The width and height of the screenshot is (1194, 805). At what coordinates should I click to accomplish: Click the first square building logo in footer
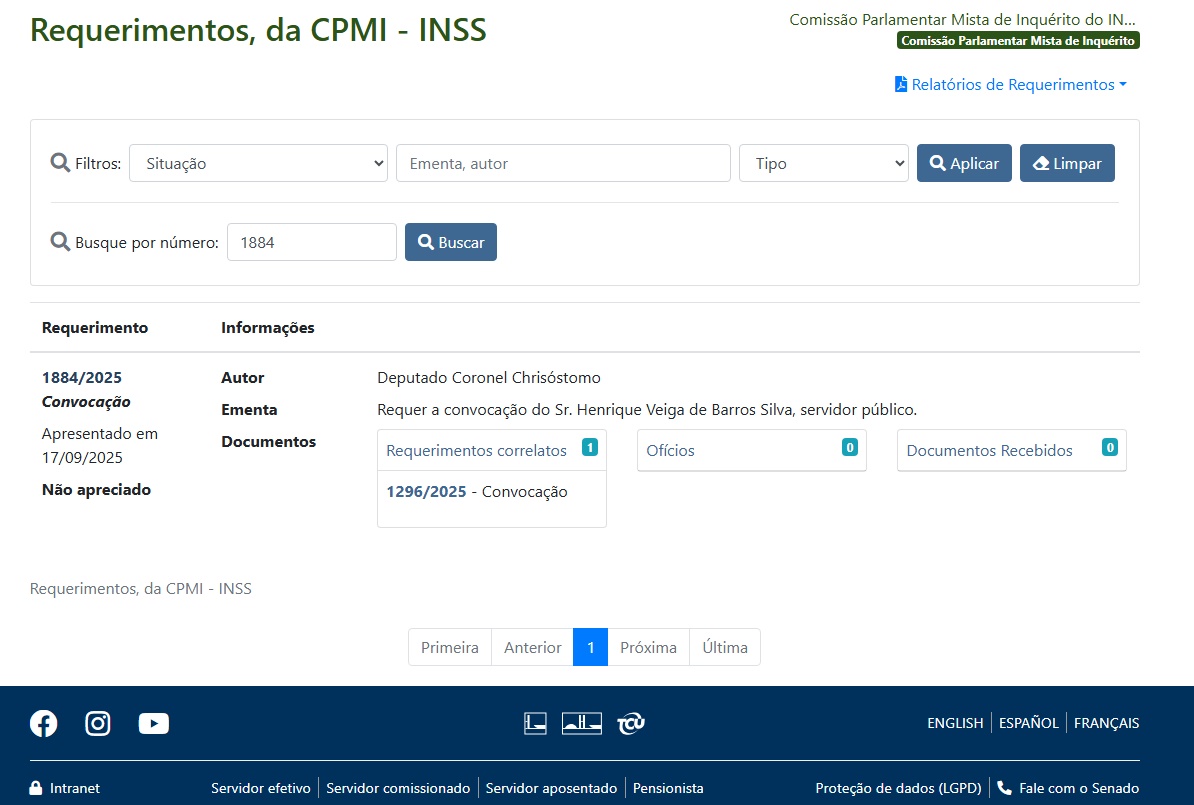[535, 723]
